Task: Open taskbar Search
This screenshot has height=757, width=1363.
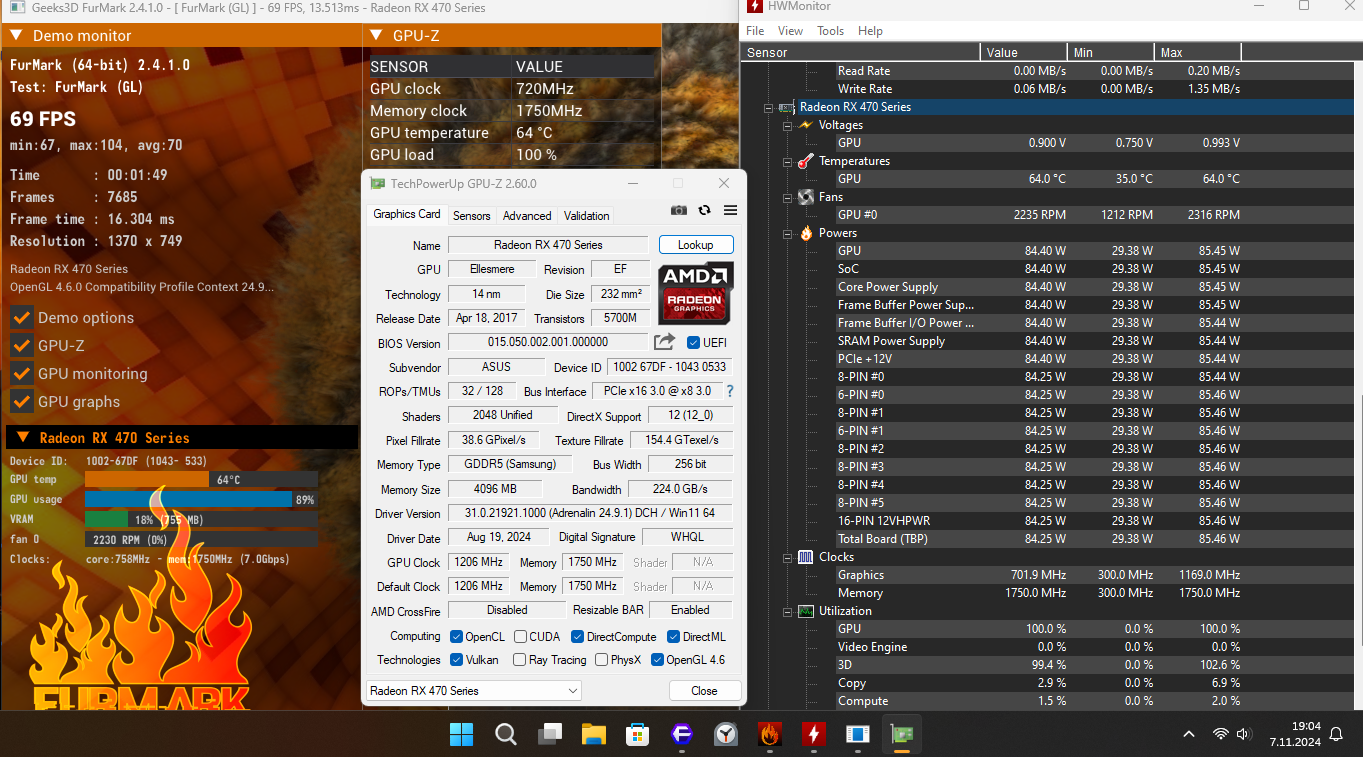Action: [x=506, y=735]
